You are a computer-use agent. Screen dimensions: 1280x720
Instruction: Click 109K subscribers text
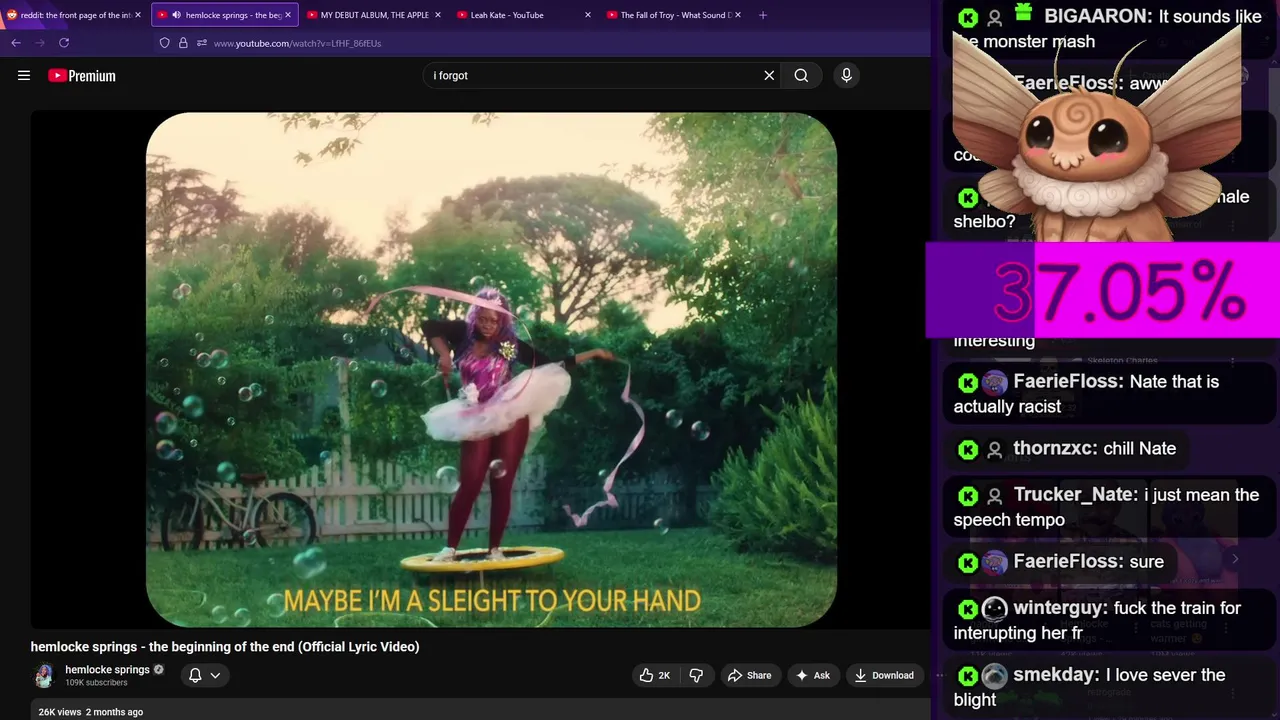pos(96,682)
